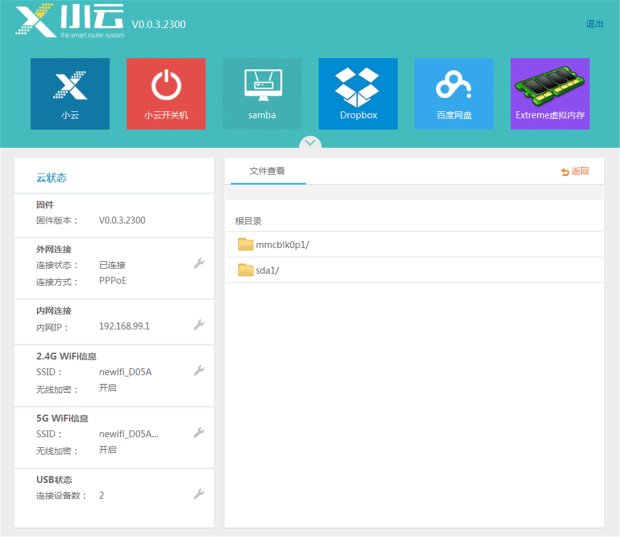The width and height of the screenshot is (620, 537).
Task: Select the 文件查看 tab
Action: pos(267,171)
